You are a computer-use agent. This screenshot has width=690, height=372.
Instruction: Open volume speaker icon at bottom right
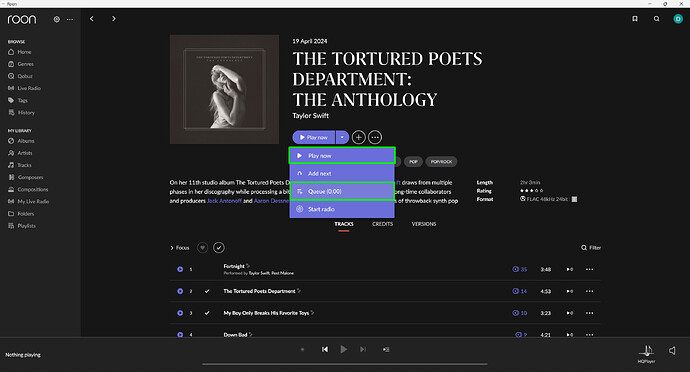click(672, 350)
